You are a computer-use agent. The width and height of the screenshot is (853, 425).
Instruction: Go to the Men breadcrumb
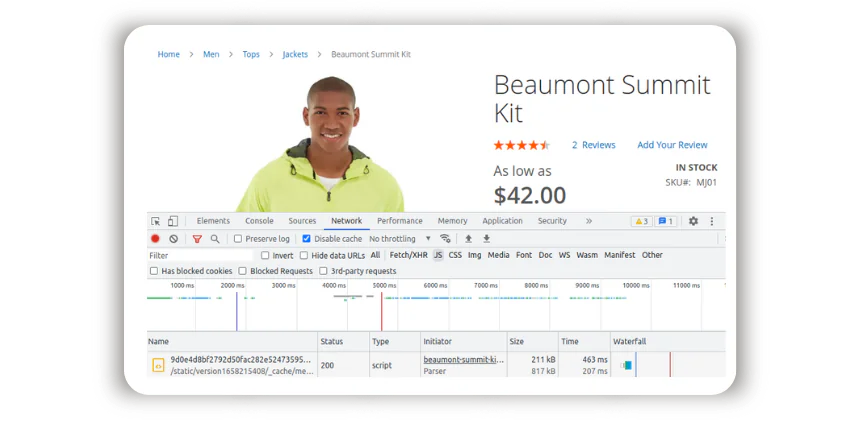point(212,54)
